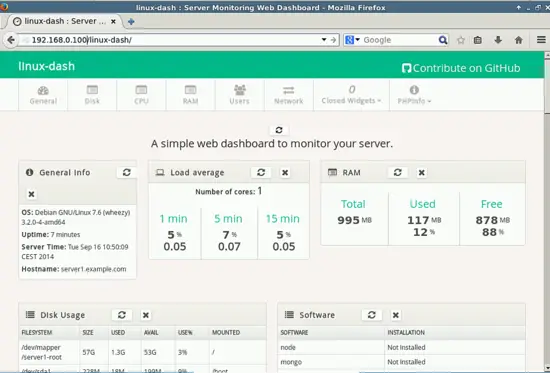Expand the PHPInfo dropdown

pyautogui.click(x=414, y=95)
